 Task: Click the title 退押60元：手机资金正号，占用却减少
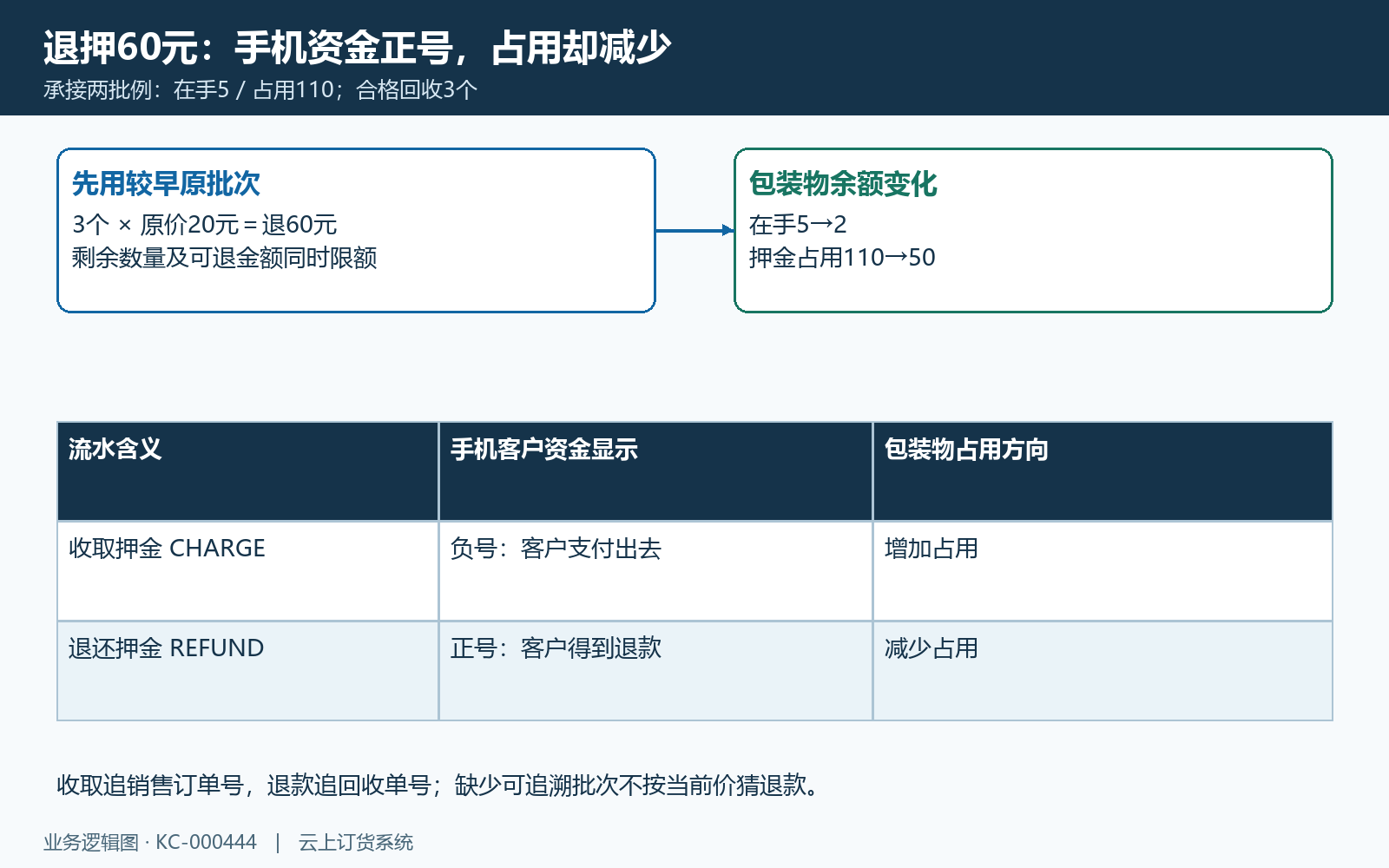click(357, 48)
